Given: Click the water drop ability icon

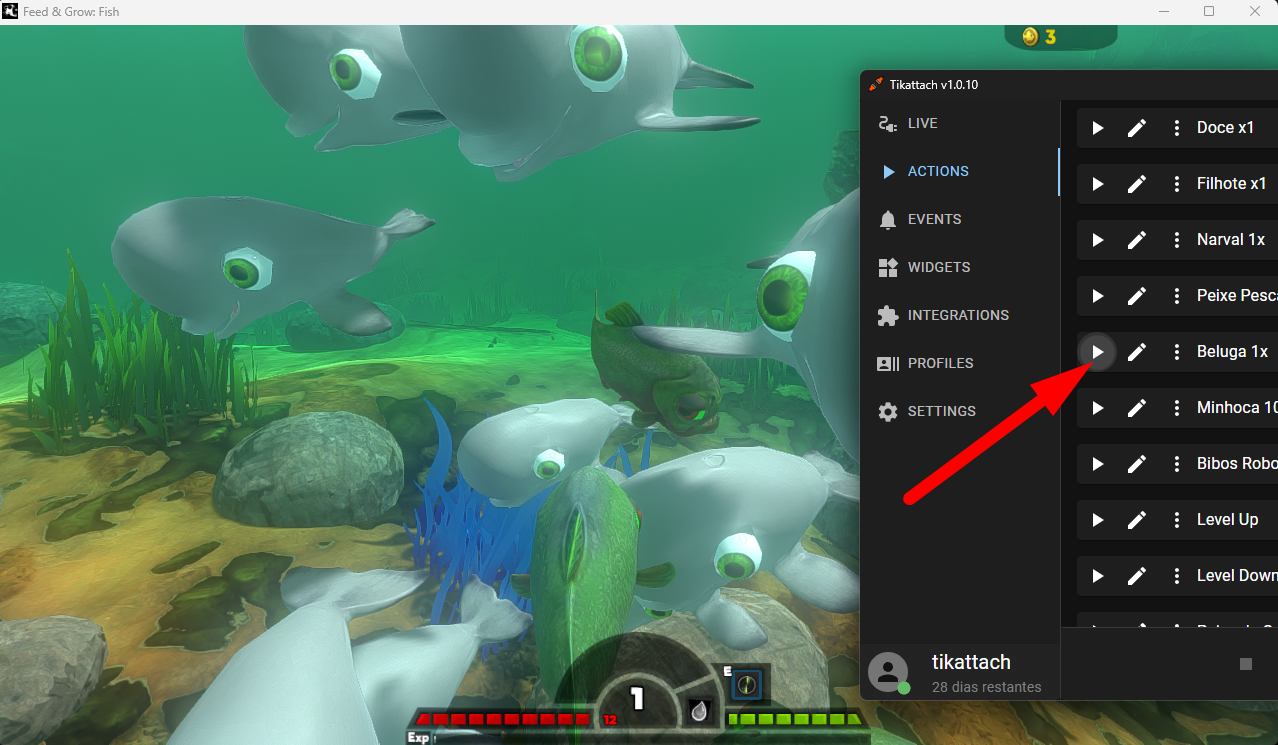Looking at the screenshot, I should (700, 711).
